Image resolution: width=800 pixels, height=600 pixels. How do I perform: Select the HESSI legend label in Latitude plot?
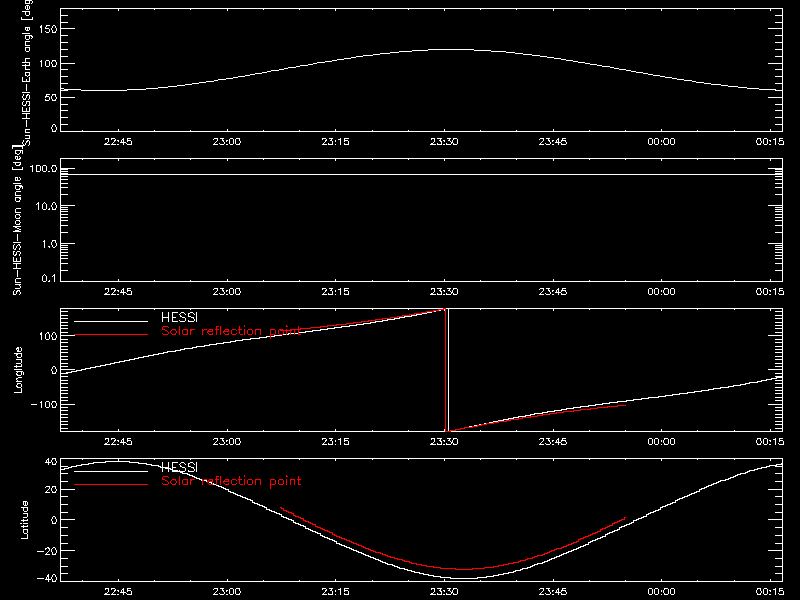coord(179,467)
